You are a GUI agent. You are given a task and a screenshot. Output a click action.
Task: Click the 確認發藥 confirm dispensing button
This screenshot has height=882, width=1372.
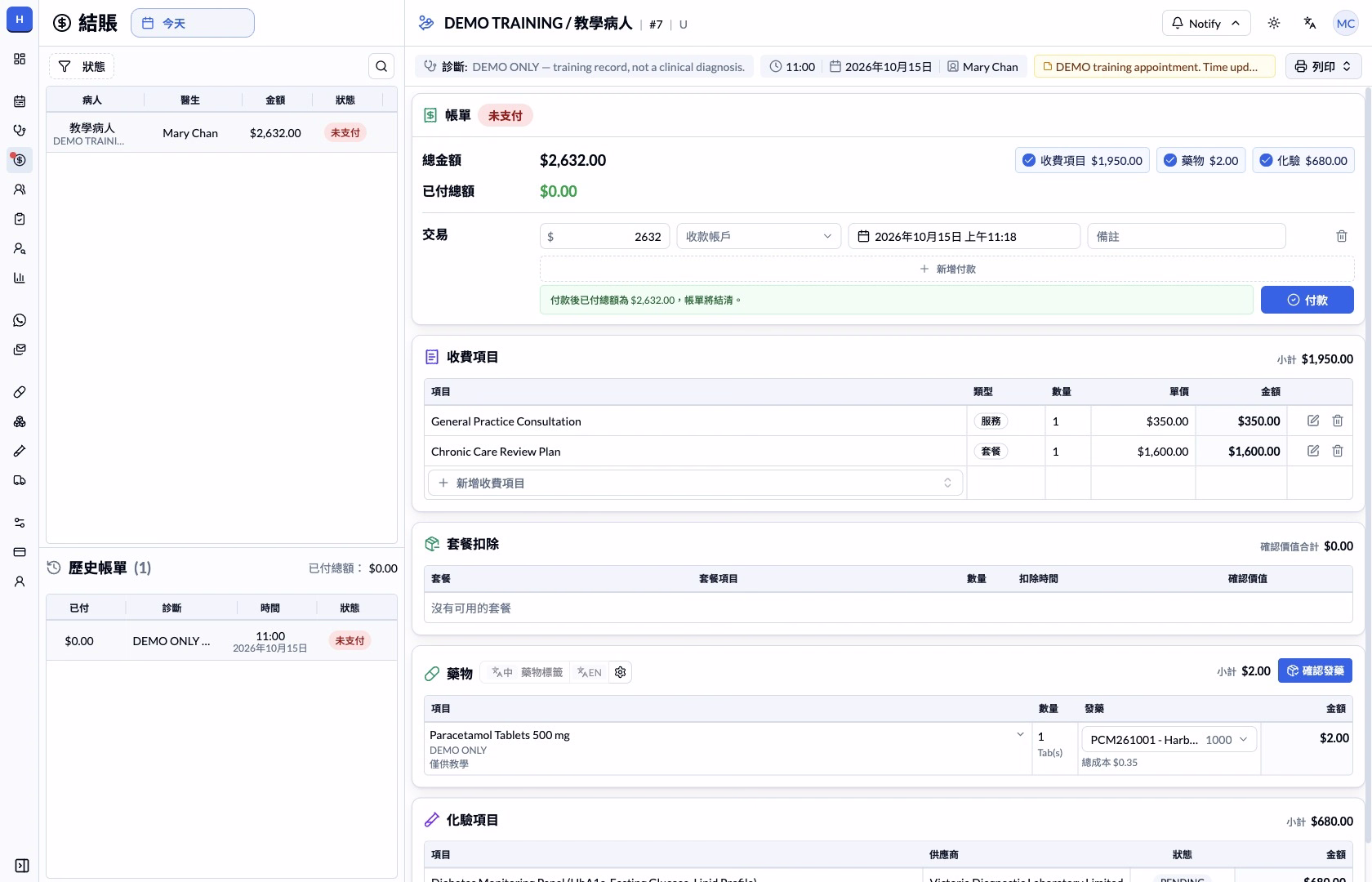pos(1315,670)
